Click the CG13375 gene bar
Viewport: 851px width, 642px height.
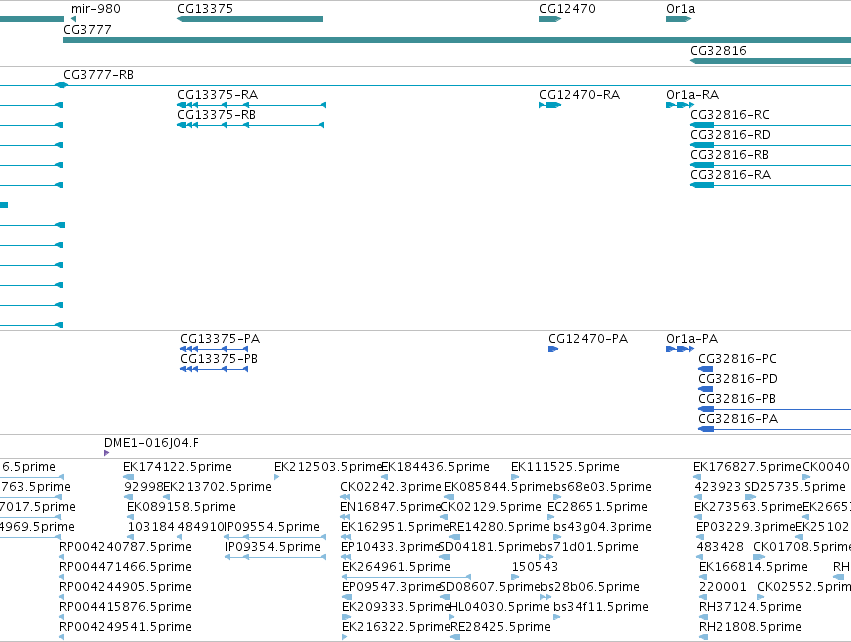(250, 19)
